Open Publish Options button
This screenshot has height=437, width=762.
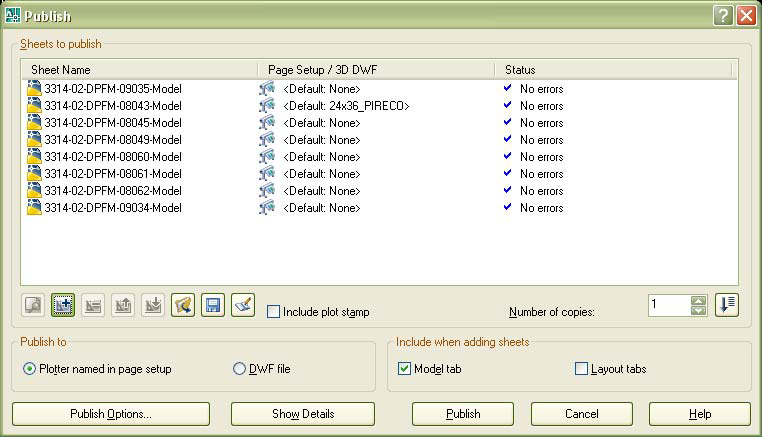tap(111, 414)
